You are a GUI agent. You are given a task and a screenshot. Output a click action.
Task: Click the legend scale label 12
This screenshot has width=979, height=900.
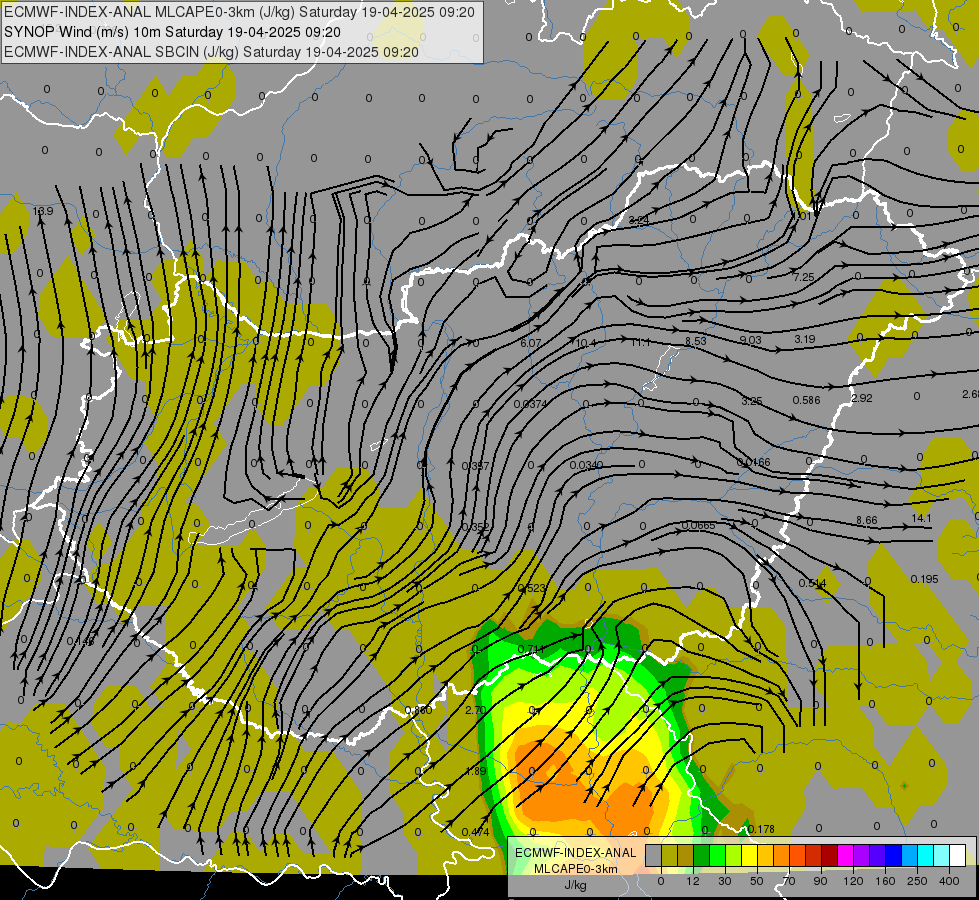pos(692,881)
